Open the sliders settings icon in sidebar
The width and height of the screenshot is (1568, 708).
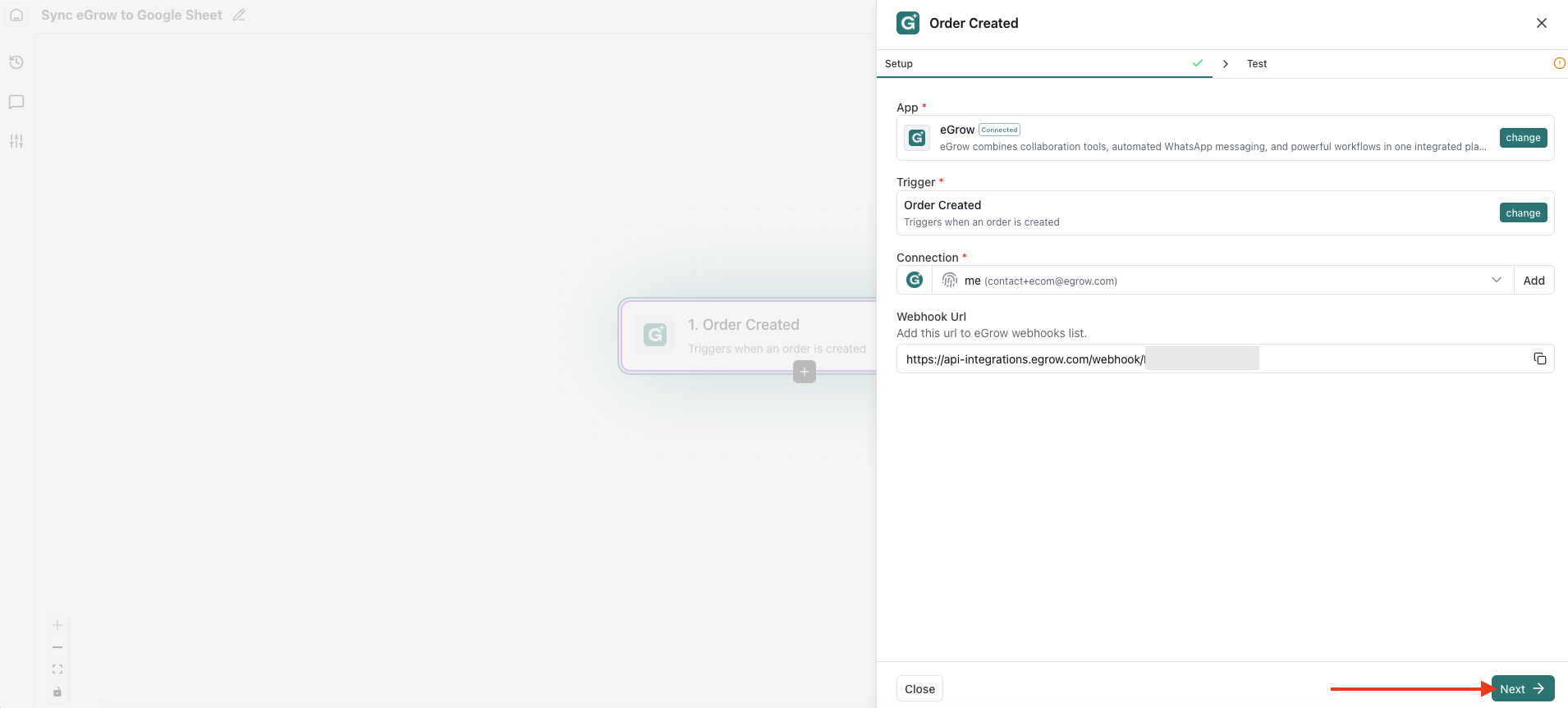coord(16,141)
